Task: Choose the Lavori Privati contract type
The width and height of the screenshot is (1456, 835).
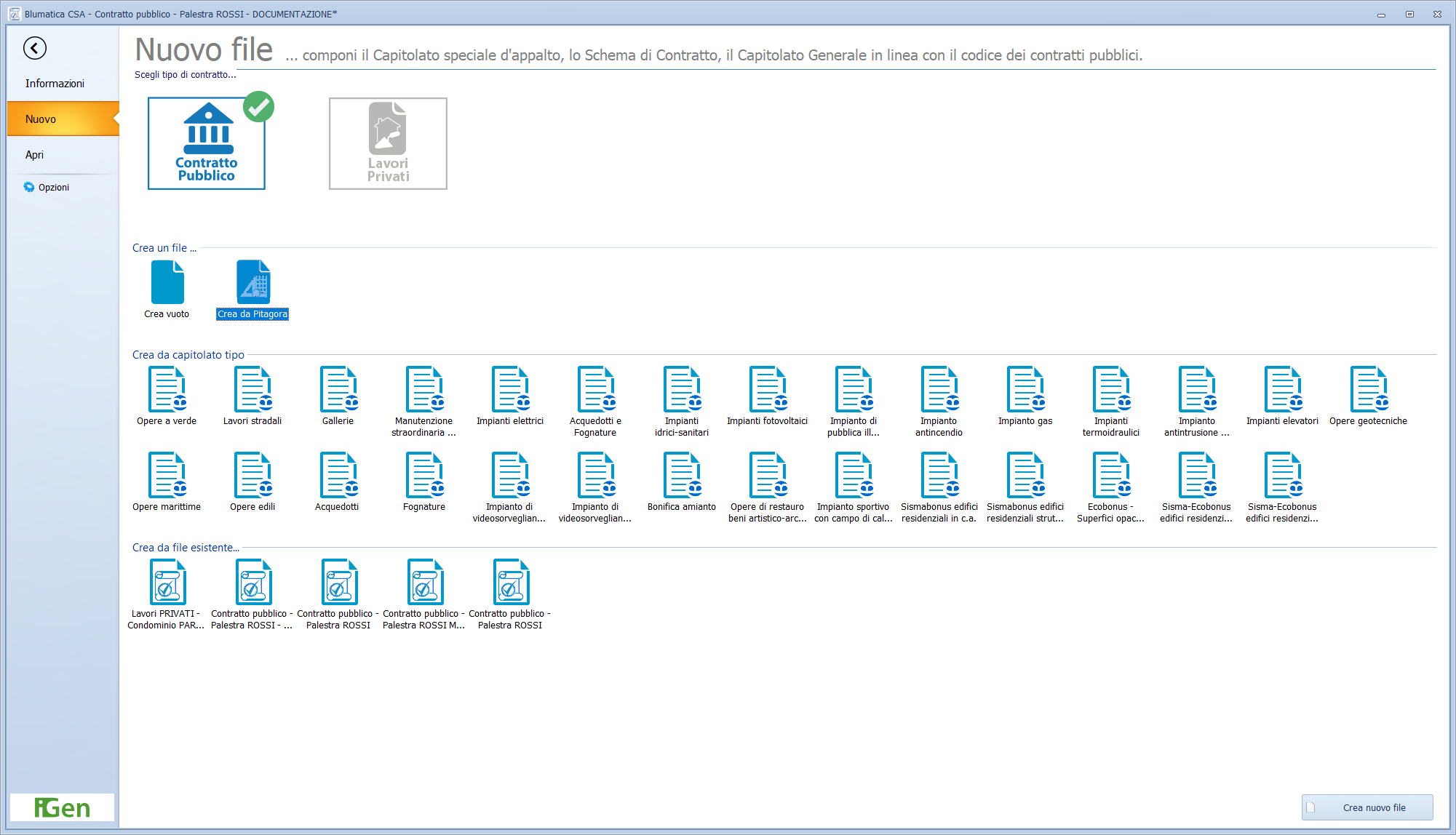Action: click(x=388, y=143)
